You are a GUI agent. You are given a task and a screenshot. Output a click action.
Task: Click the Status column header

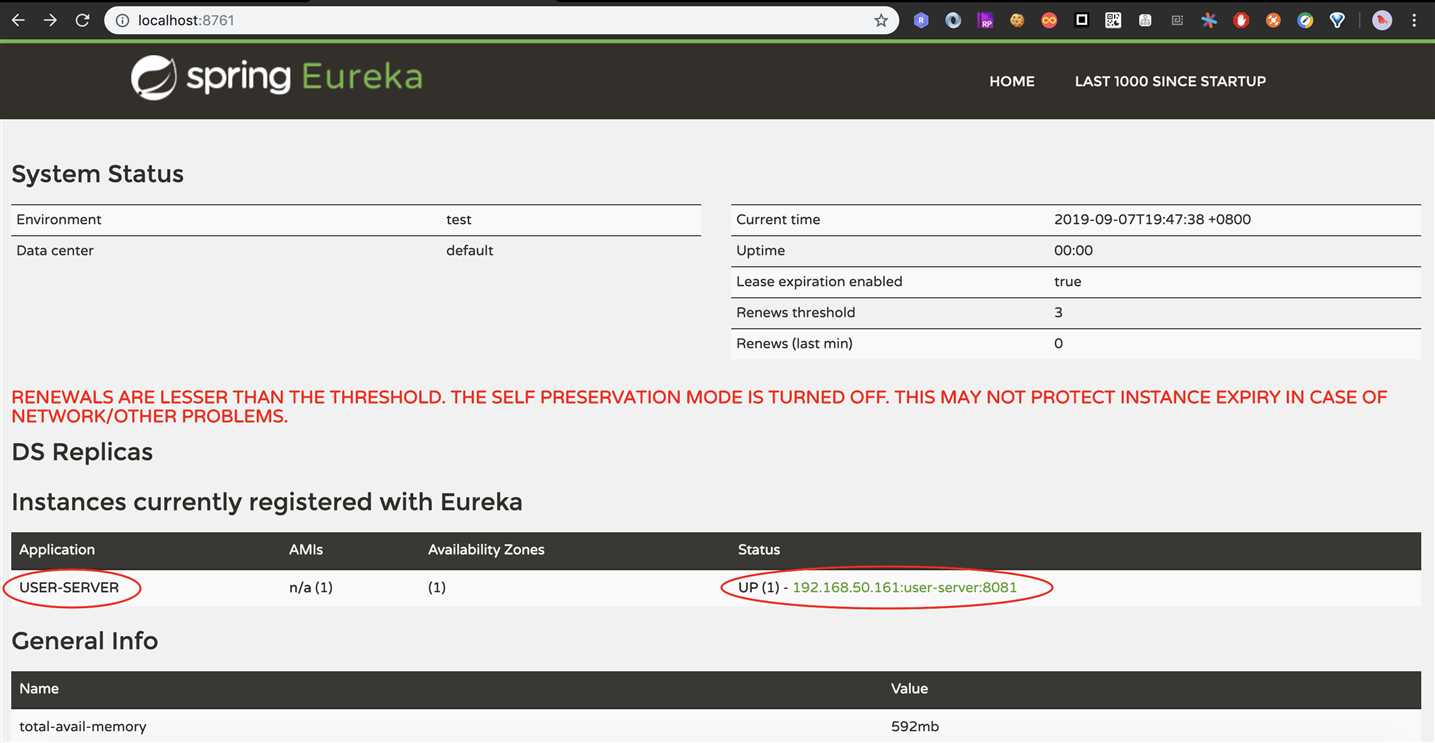tap(759, 549)
